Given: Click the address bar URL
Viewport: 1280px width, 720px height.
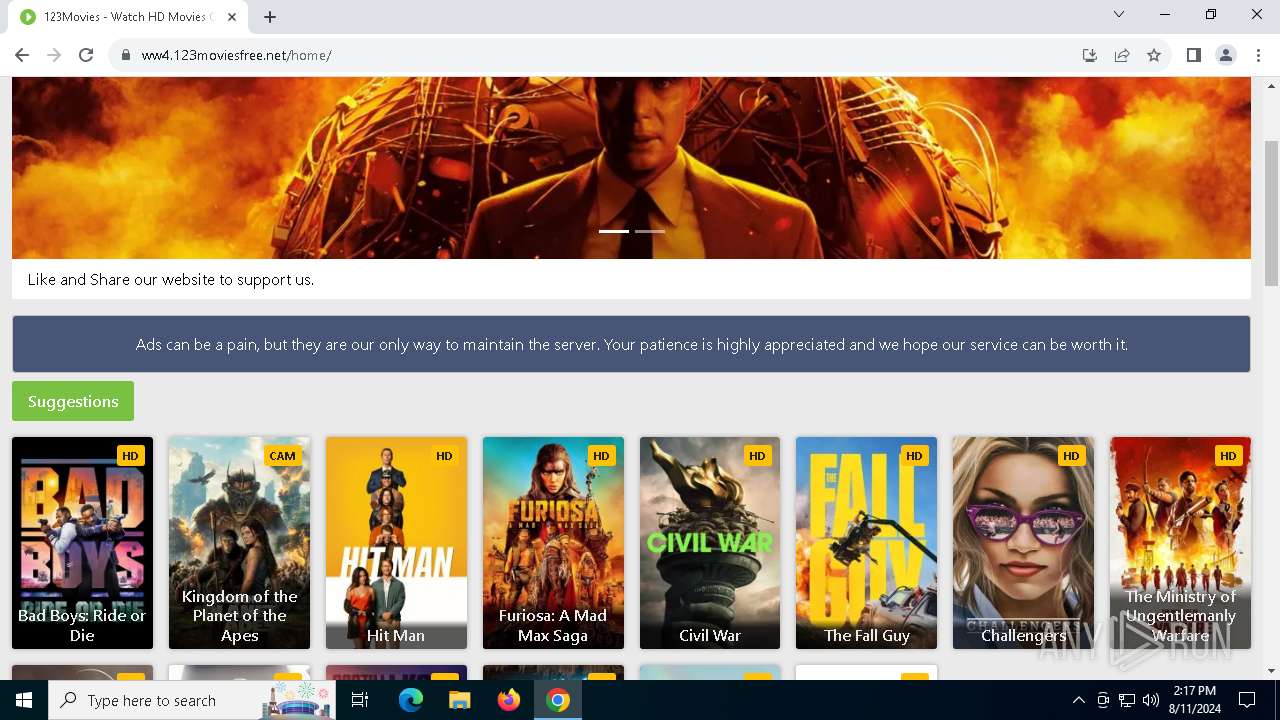Looking at the screenshot, I should click(236, 55).
